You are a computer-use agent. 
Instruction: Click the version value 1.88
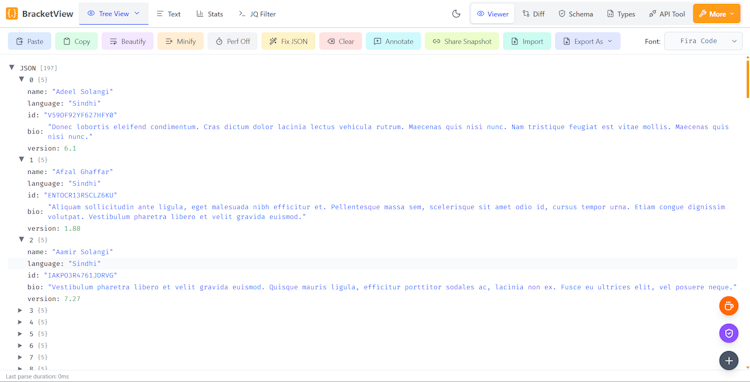click(x=72, y=229)
